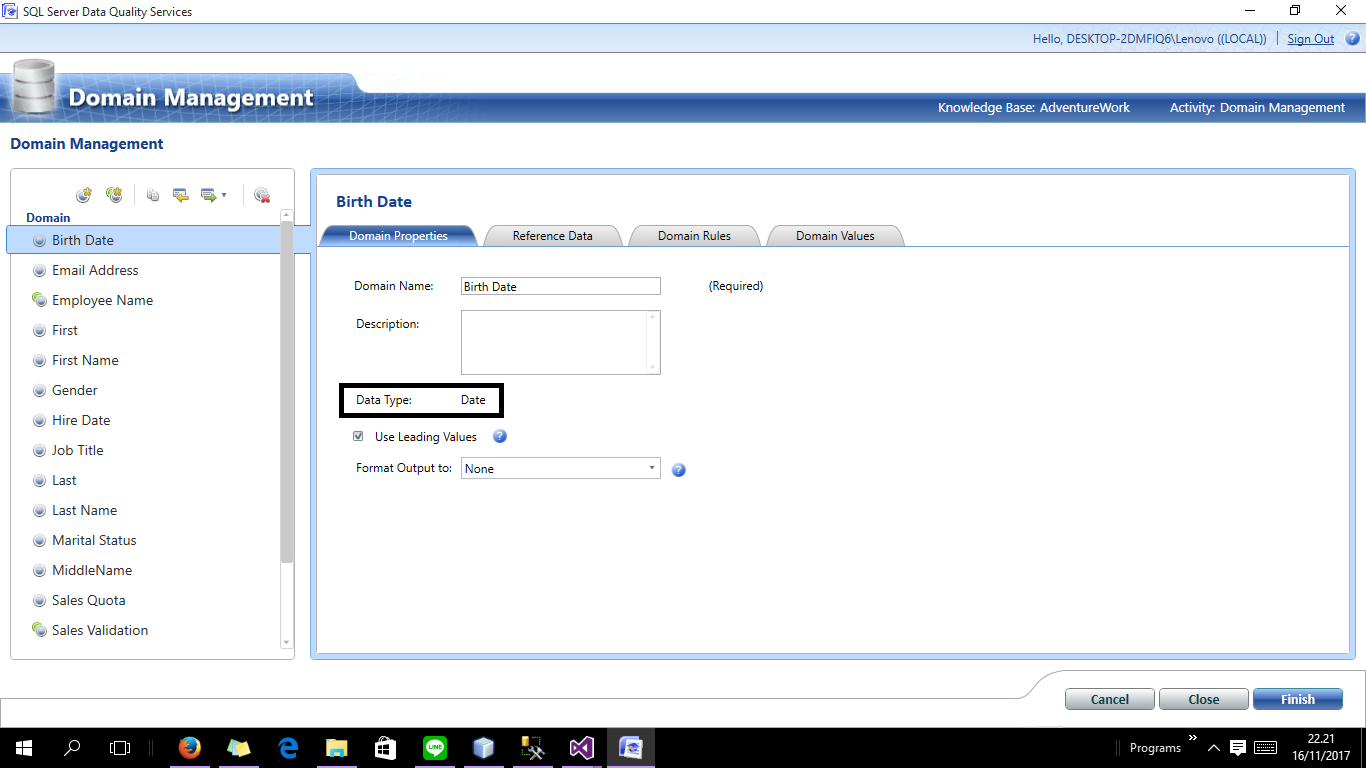Open File Explorer from the taskbar
This screenshot has width=1366, height=768.
coord(337,747)
